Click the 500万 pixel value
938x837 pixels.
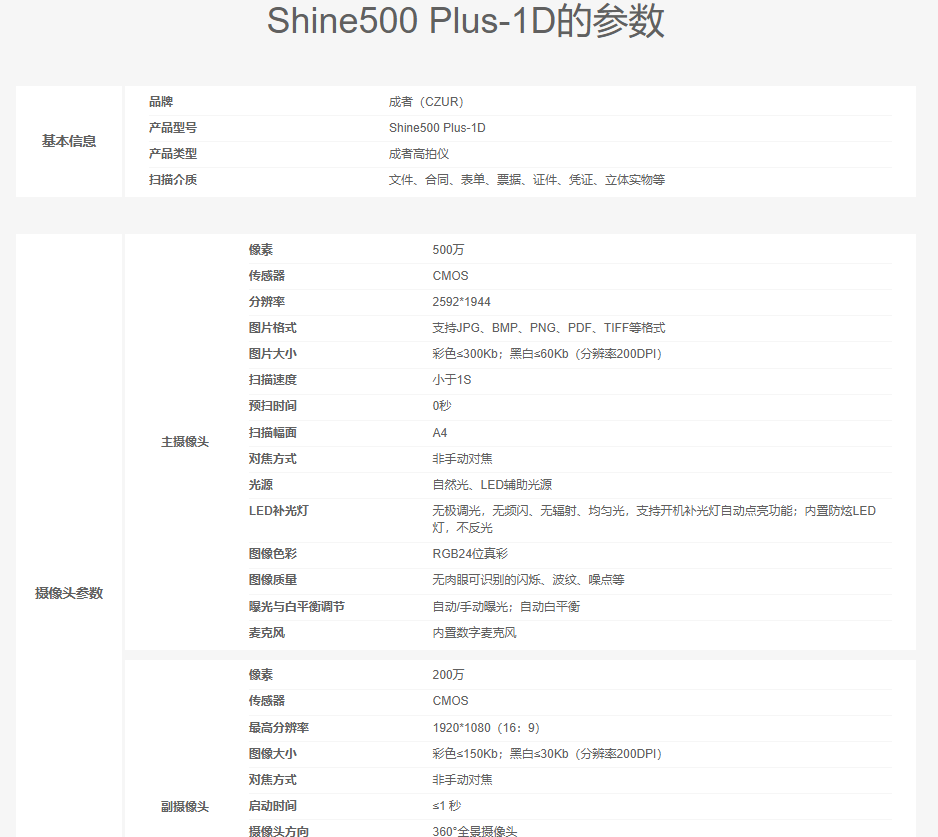(448, 249)
